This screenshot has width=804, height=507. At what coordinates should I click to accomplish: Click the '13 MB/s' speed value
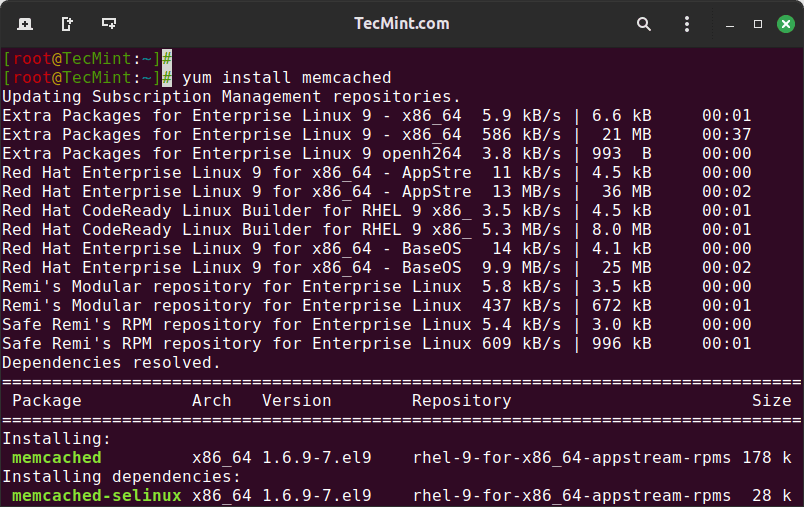coord(527,192)
